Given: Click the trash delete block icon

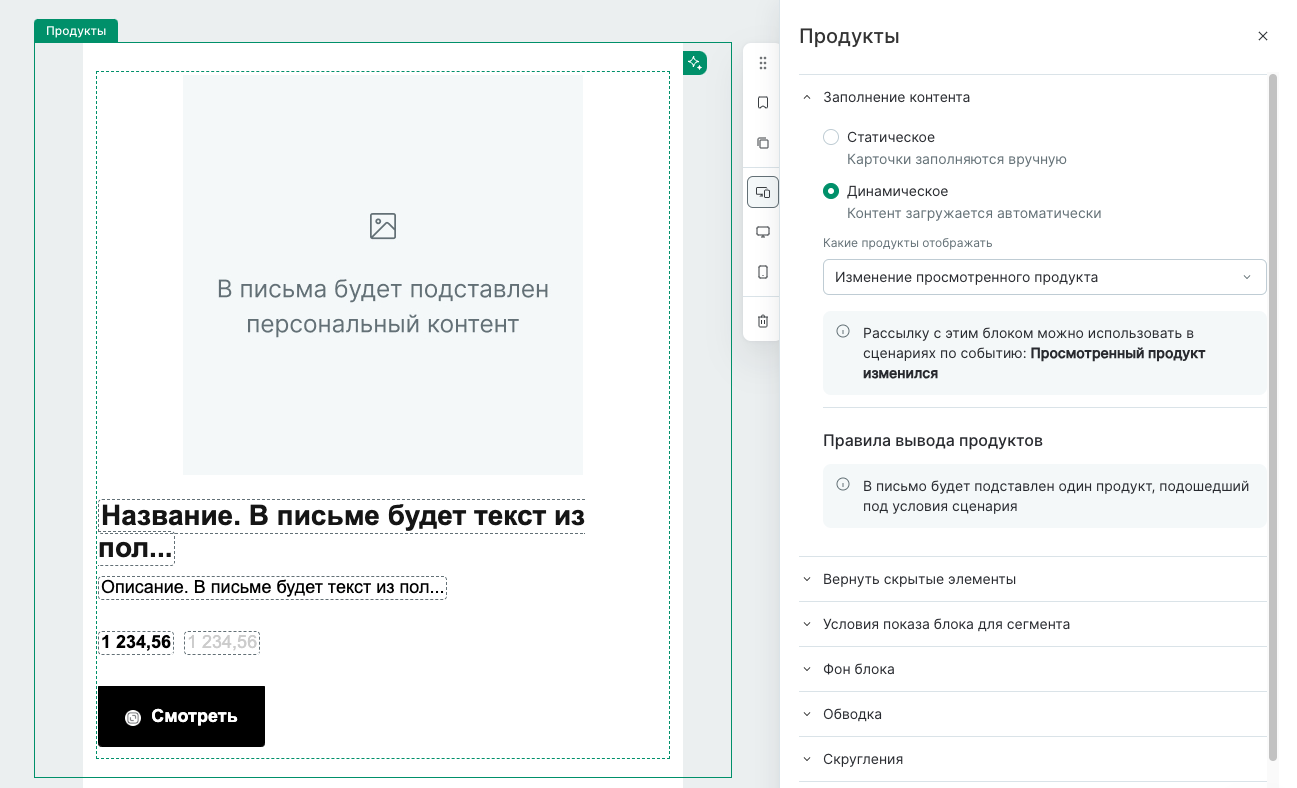Looking at the screenshot, I should 763,321.
